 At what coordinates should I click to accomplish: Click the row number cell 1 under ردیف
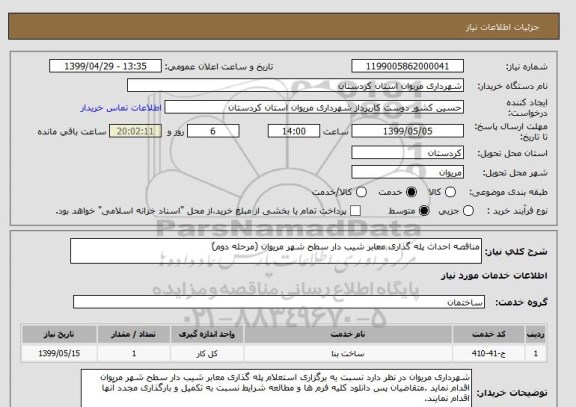[x=536, y=353]
